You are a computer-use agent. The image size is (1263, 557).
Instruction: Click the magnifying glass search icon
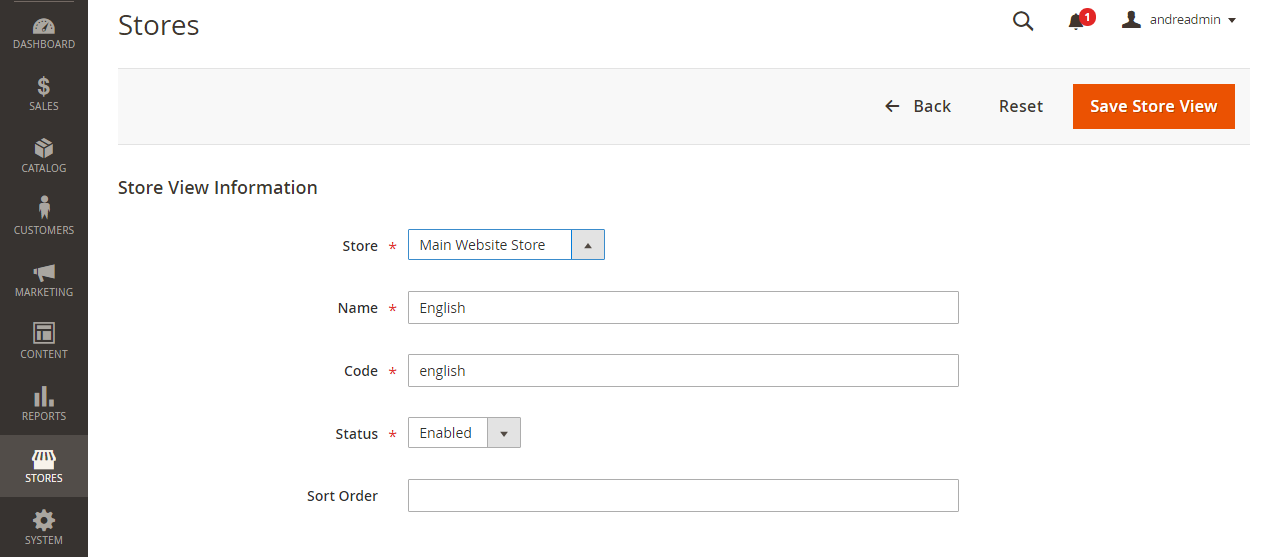tap(1023, 21)
